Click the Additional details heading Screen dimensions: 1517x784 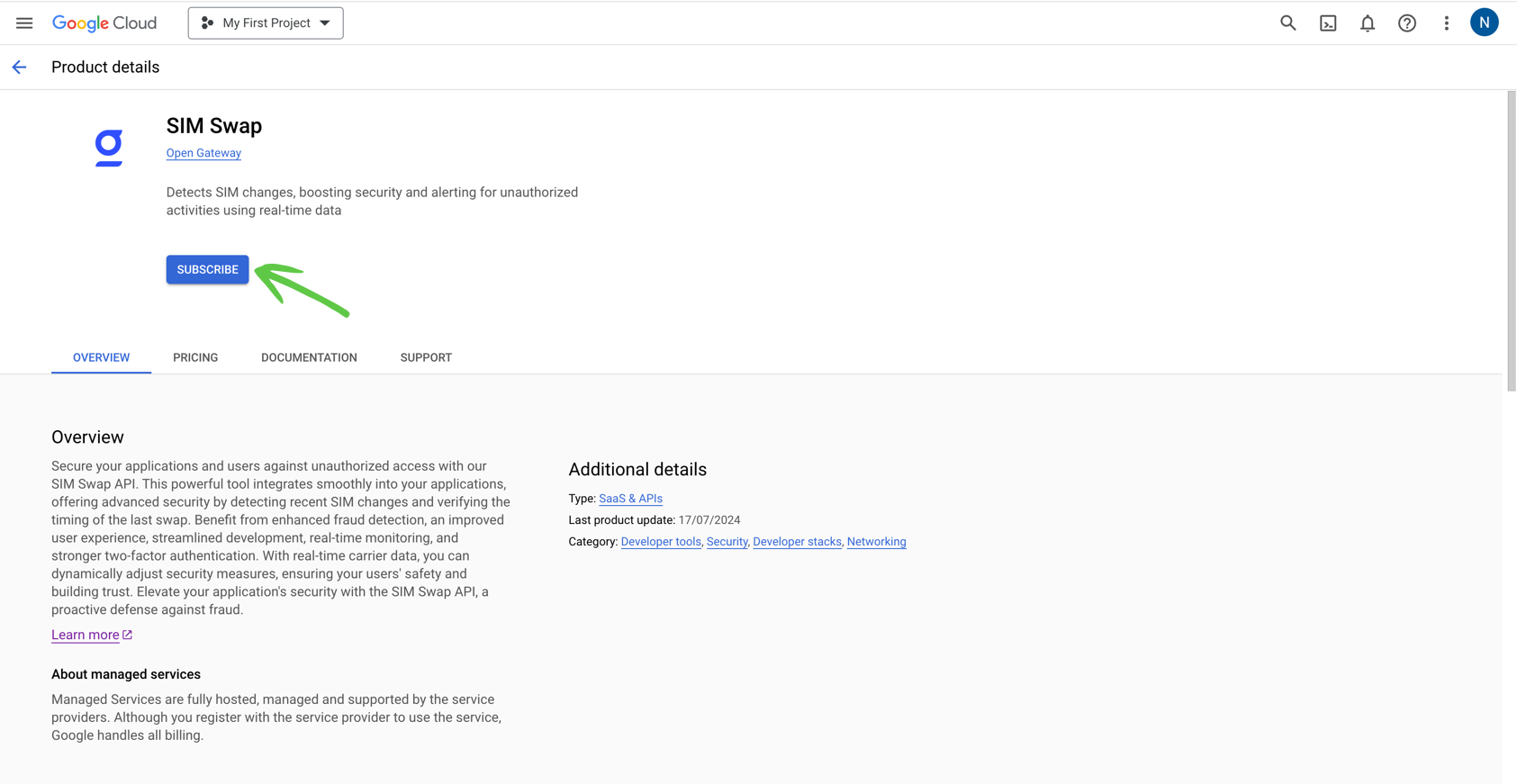[637, 470]
